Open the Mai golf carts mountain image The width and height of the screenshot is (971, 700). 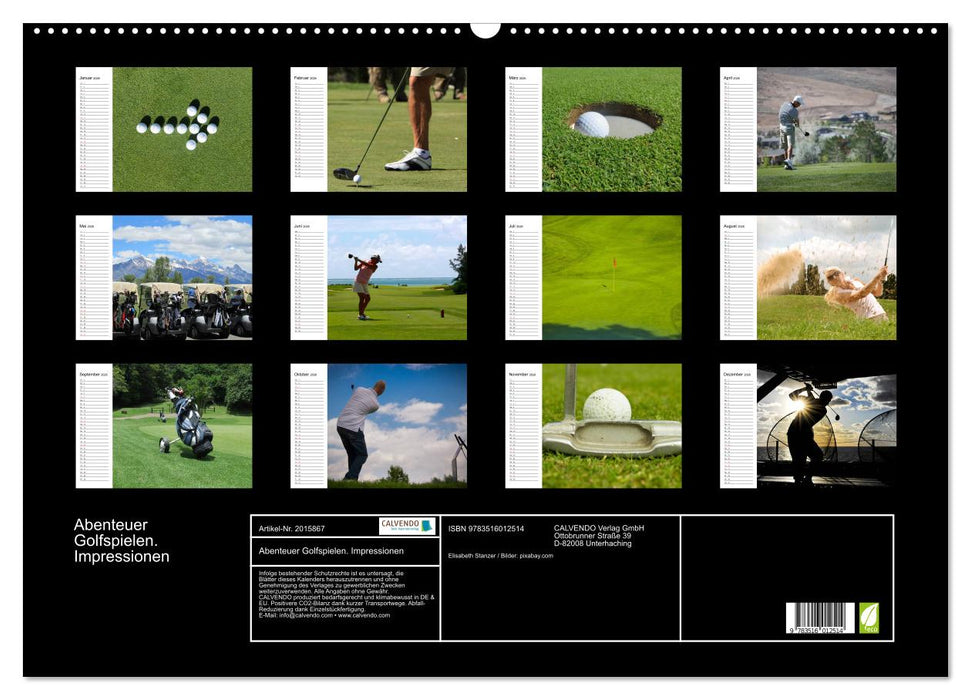(x=185, y=280)
